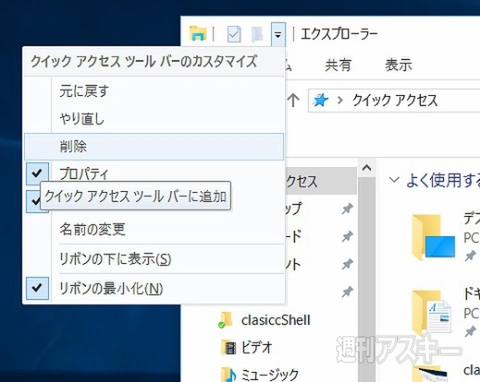Click the ビデオ filmstrip icon
This screenshot has height=382, width=480.
(229, 348)
